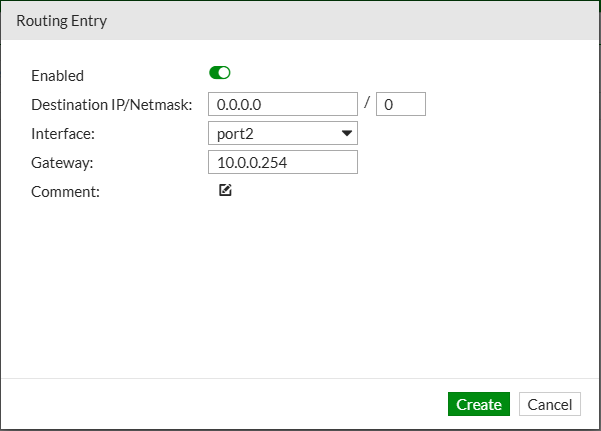Click the Create button

coord(479,404)
